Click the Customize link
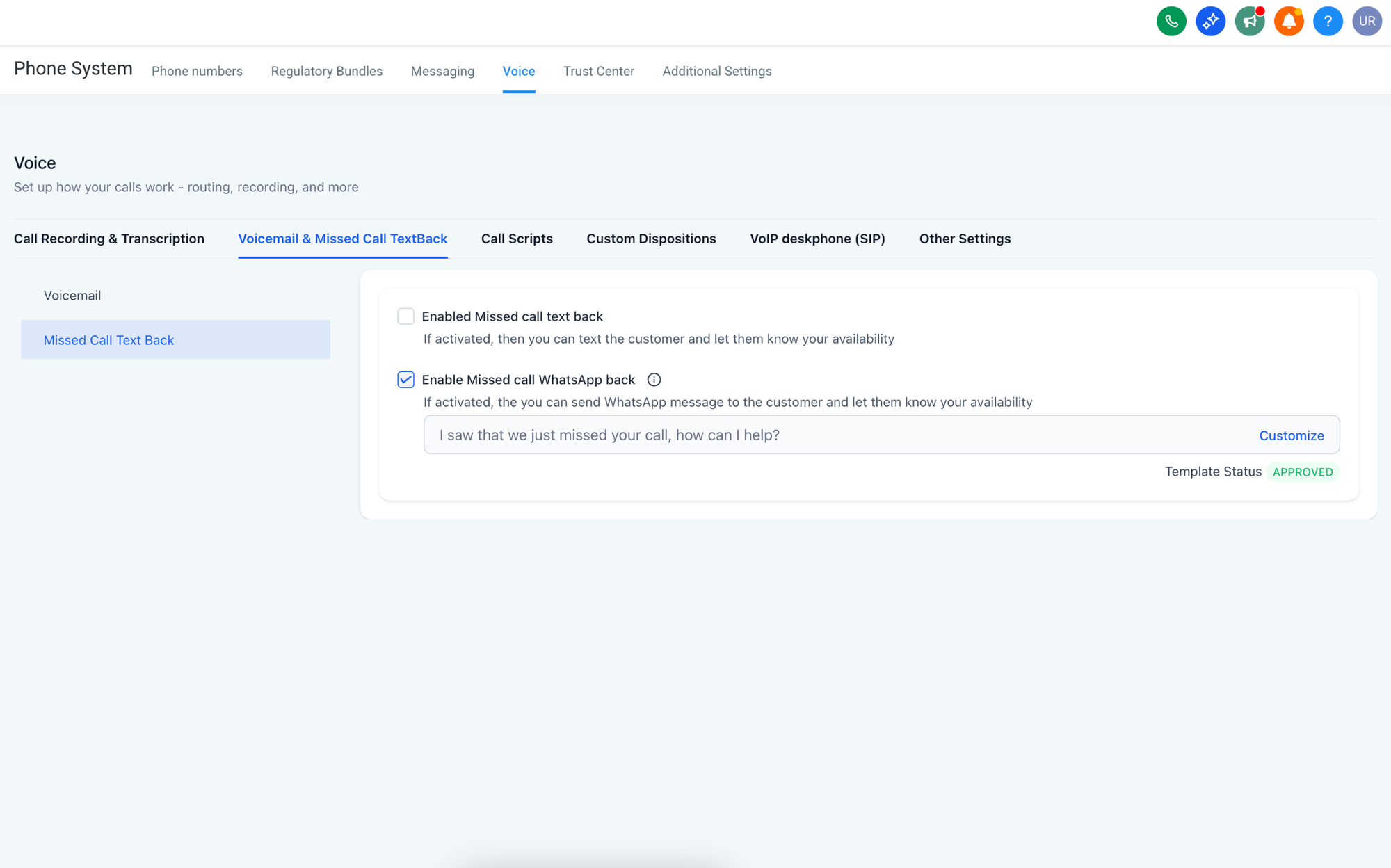 (x=1291, y=435)
